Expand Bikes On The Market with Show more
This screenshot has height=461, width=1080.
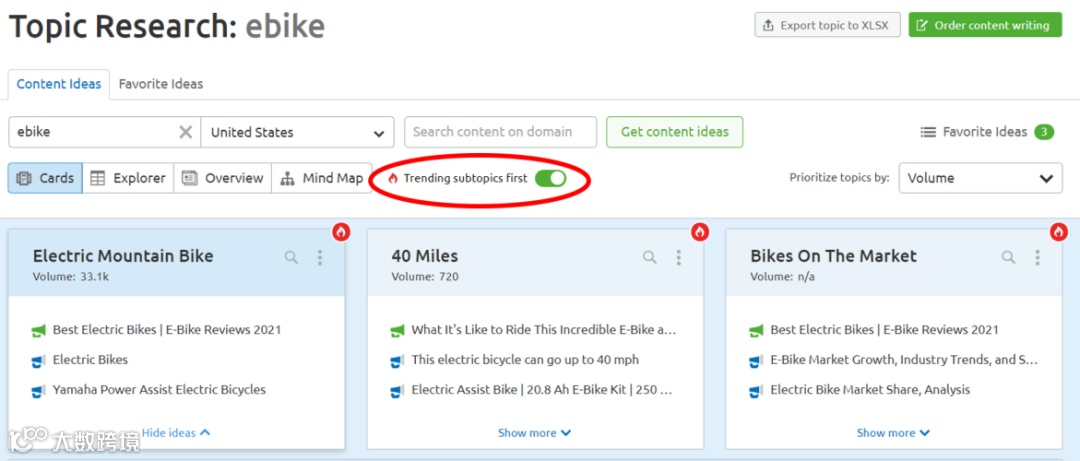click(893, 433)
